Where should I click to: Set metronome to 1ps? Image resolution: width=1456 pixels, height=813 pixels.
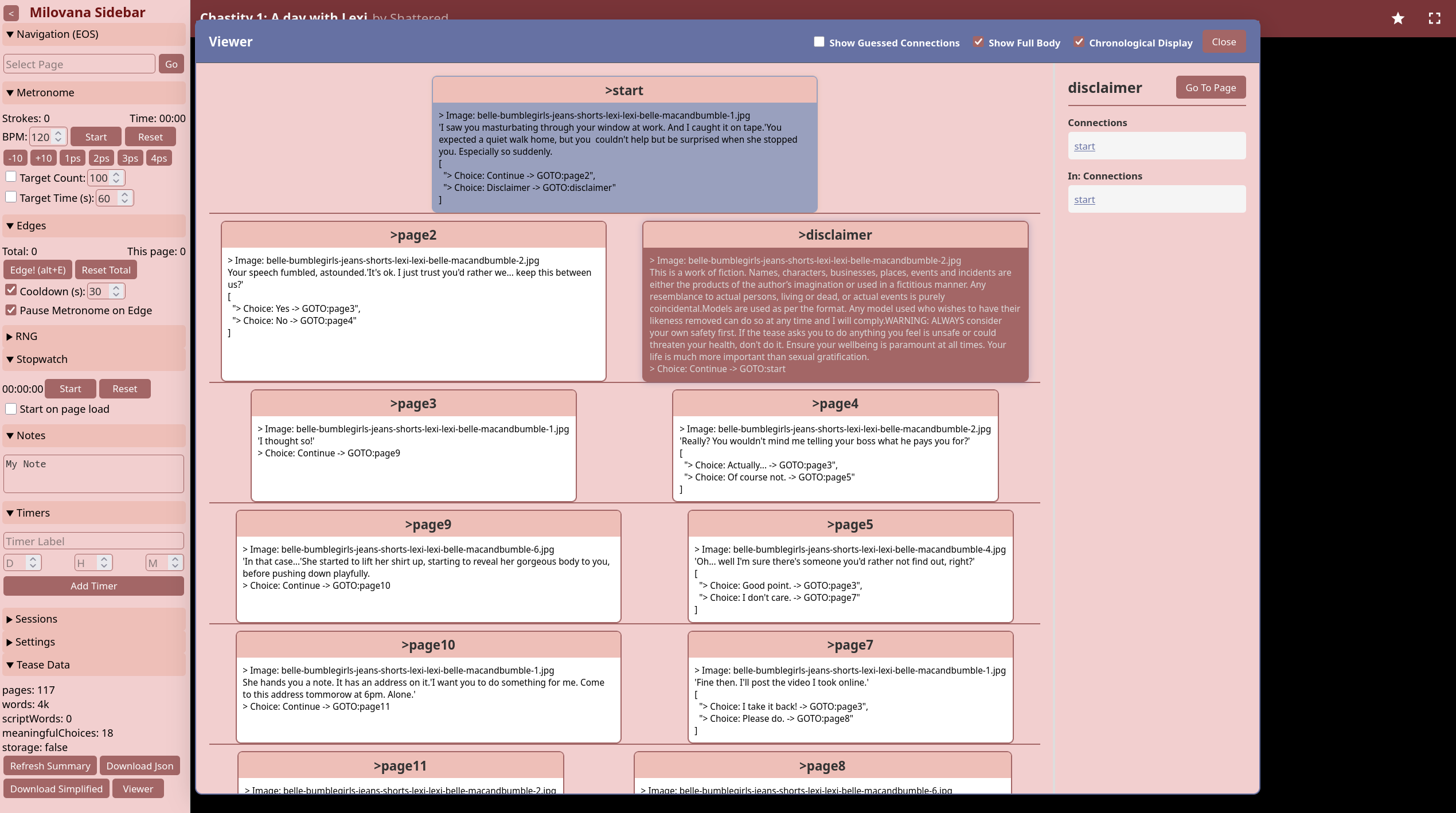pos(73,158)
